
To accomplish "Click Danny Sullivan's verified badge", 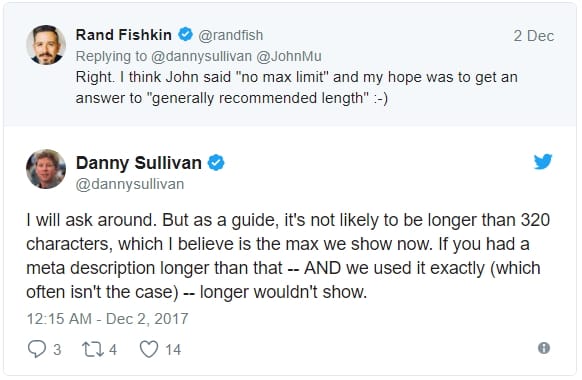I will (x=216, y=163).
